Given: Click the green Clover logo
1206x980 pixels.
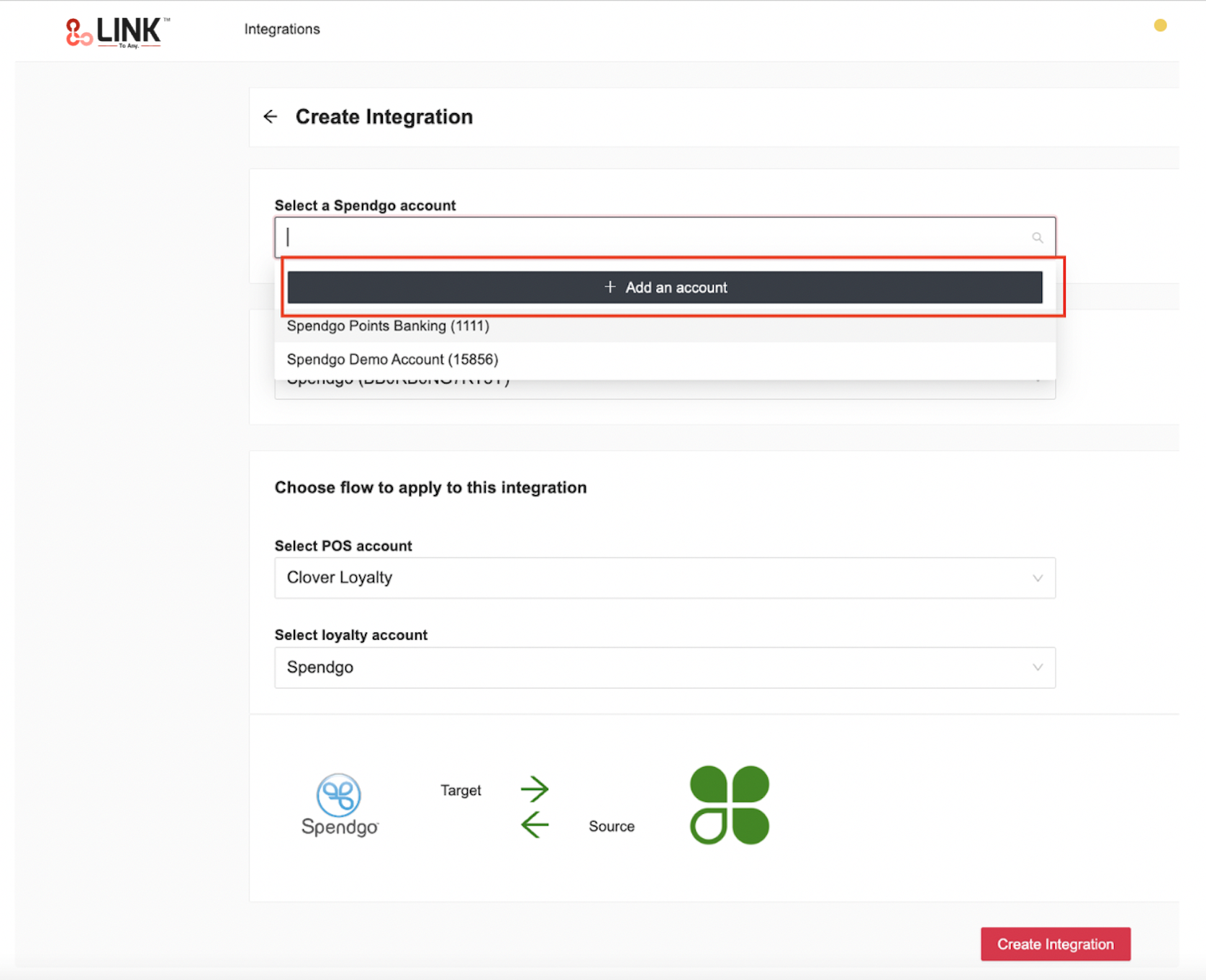Looking at the screenshot, I should click(x=729, y=804).
